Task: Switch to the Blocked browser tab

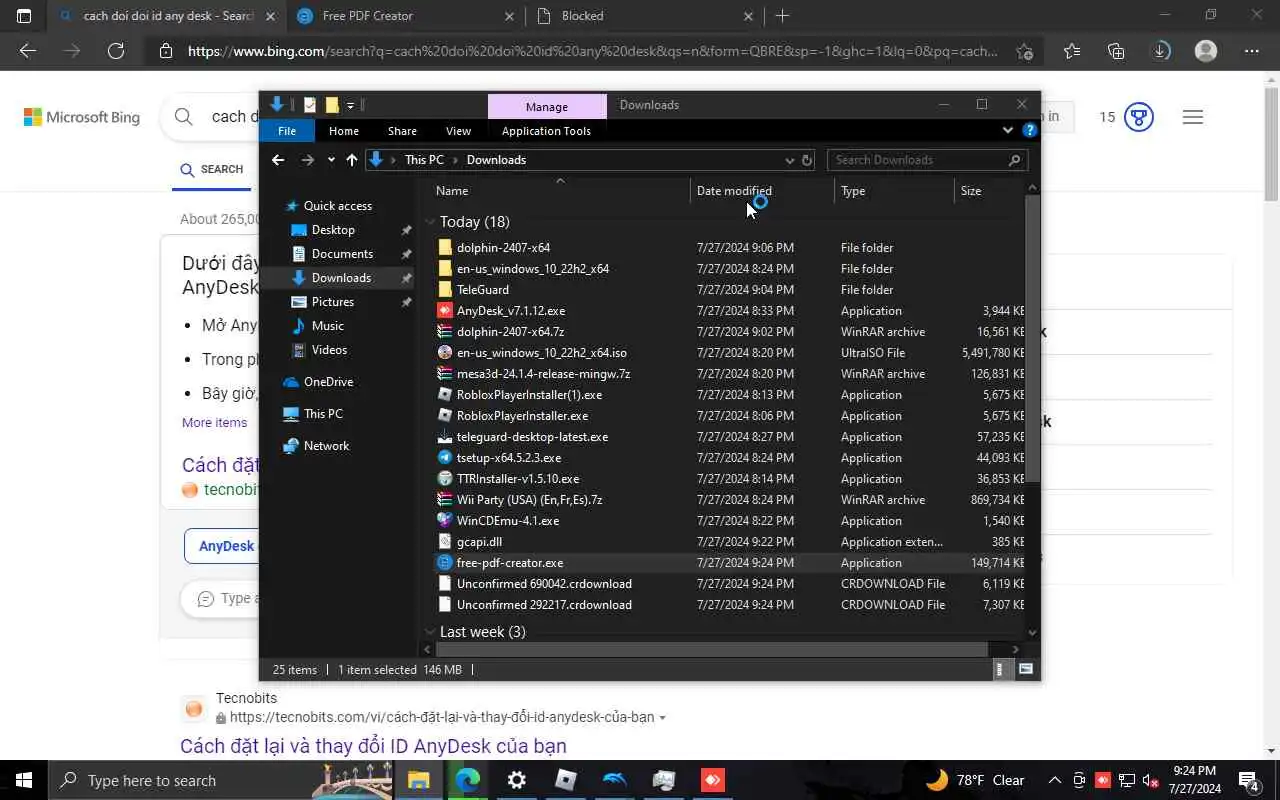Action: pos(645,16)
